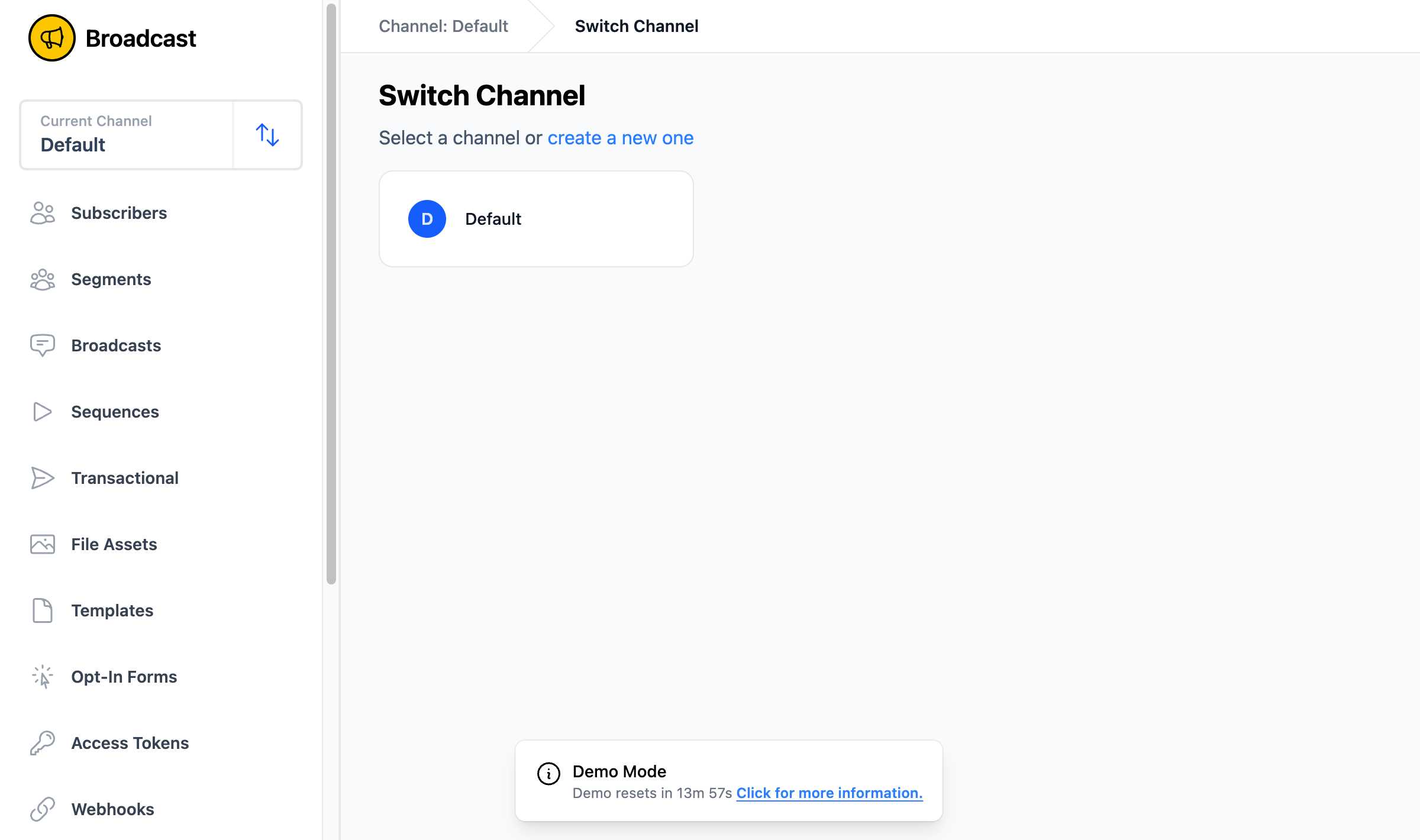1420x840 pixels.
Task: Open the Templates page
Action: (x=112, y=610)
